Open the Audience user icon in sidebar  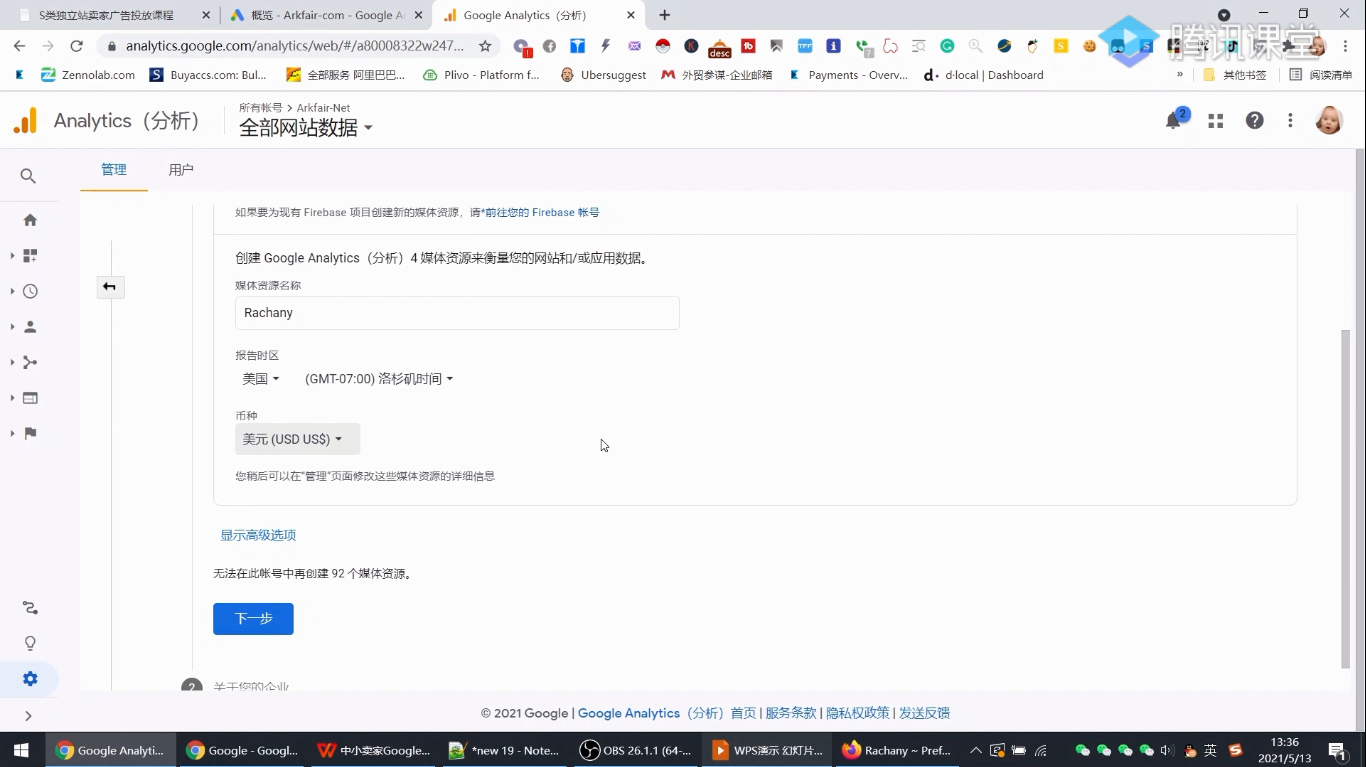point(30,326)
